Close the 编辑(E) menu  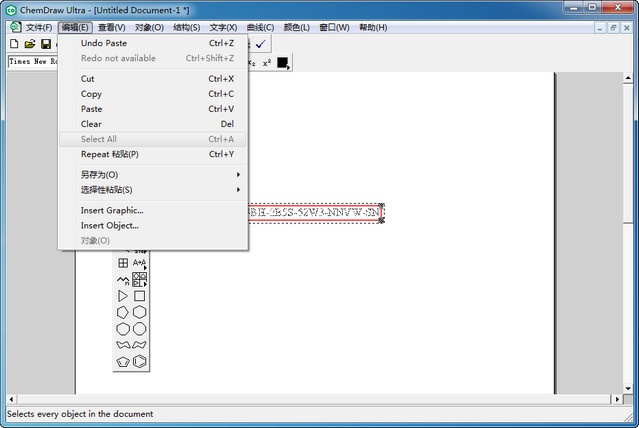pyautogui.click(x=75, y=28)
